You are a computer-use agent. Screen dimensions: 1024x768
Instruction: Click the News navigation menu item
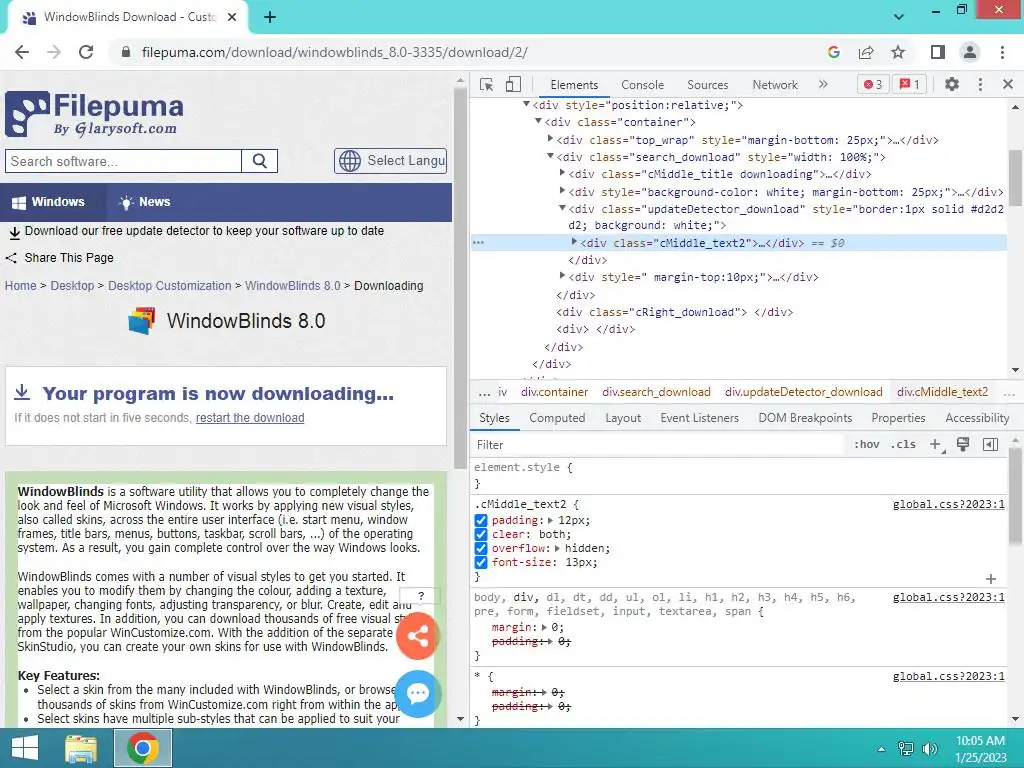point(145,202)
